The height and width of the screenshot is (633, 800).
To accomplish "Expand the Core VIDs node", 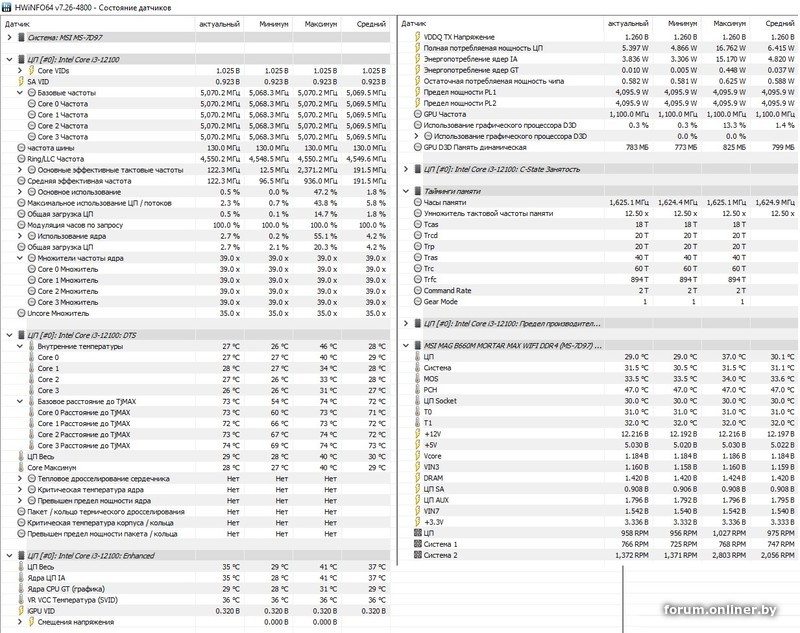I will (21, 70).
